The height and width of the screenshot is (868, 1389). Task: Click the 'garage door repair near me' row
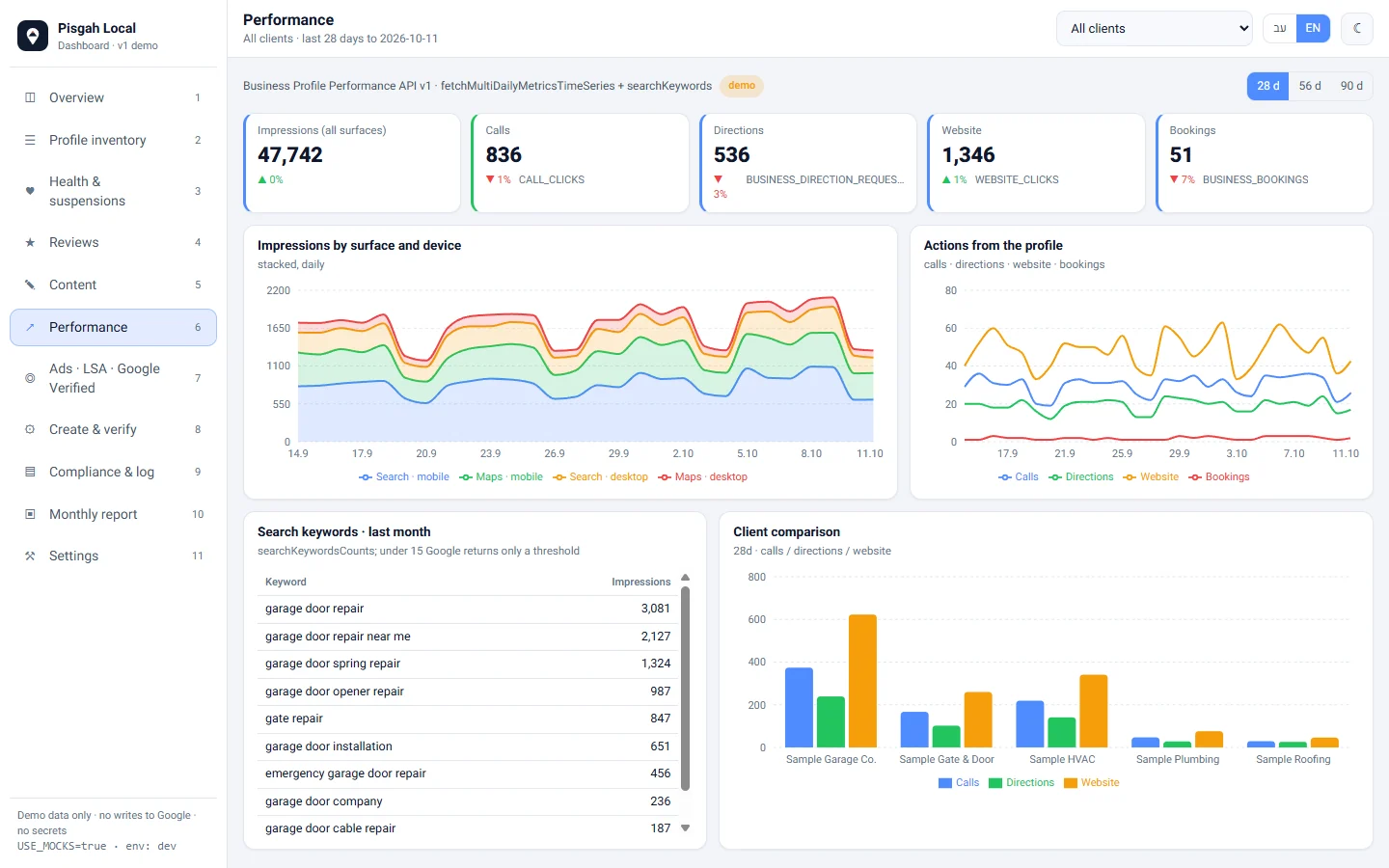tap(468, 637)
